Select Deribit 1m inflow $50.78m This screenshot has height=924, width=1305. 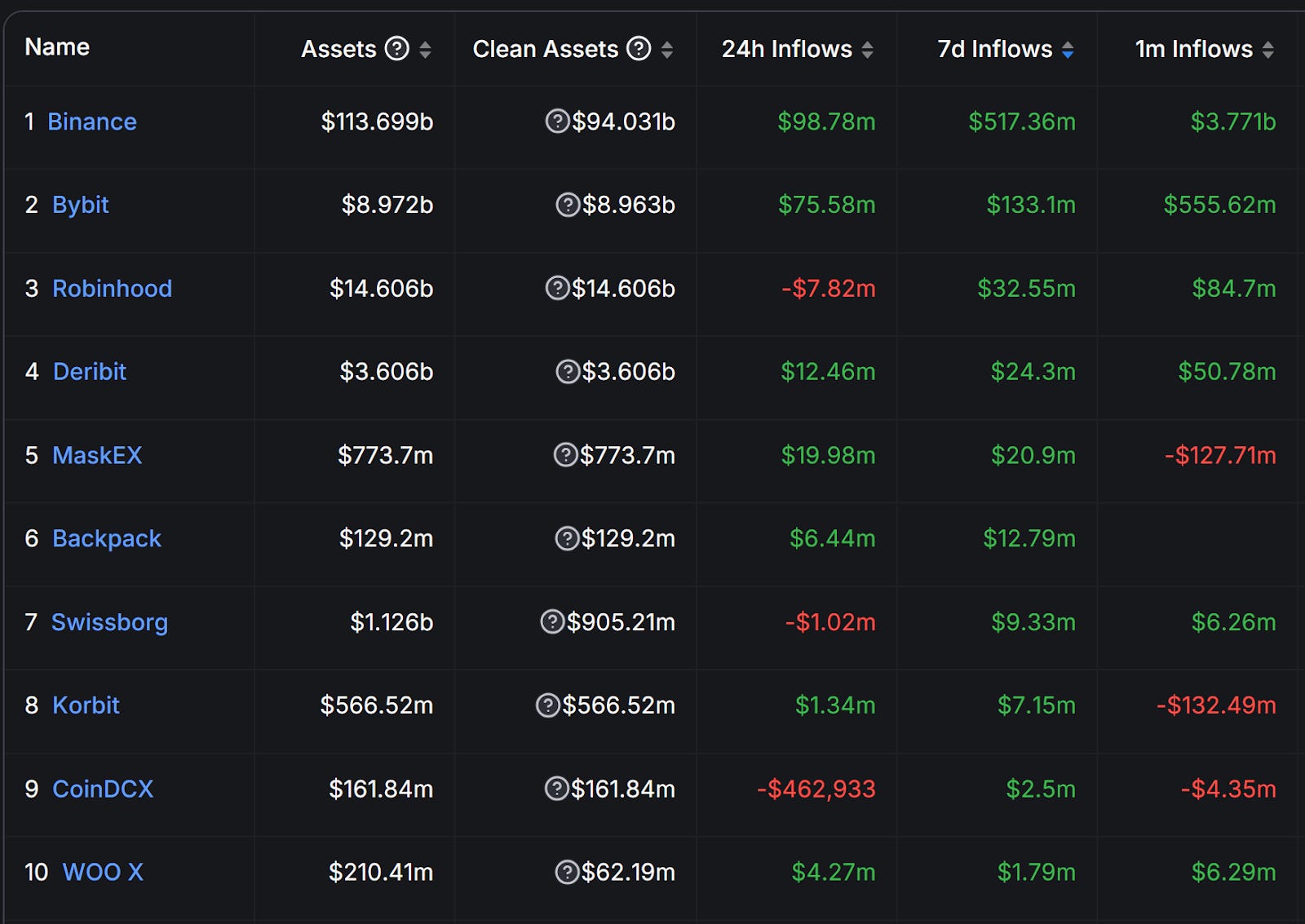(1227, 372)
